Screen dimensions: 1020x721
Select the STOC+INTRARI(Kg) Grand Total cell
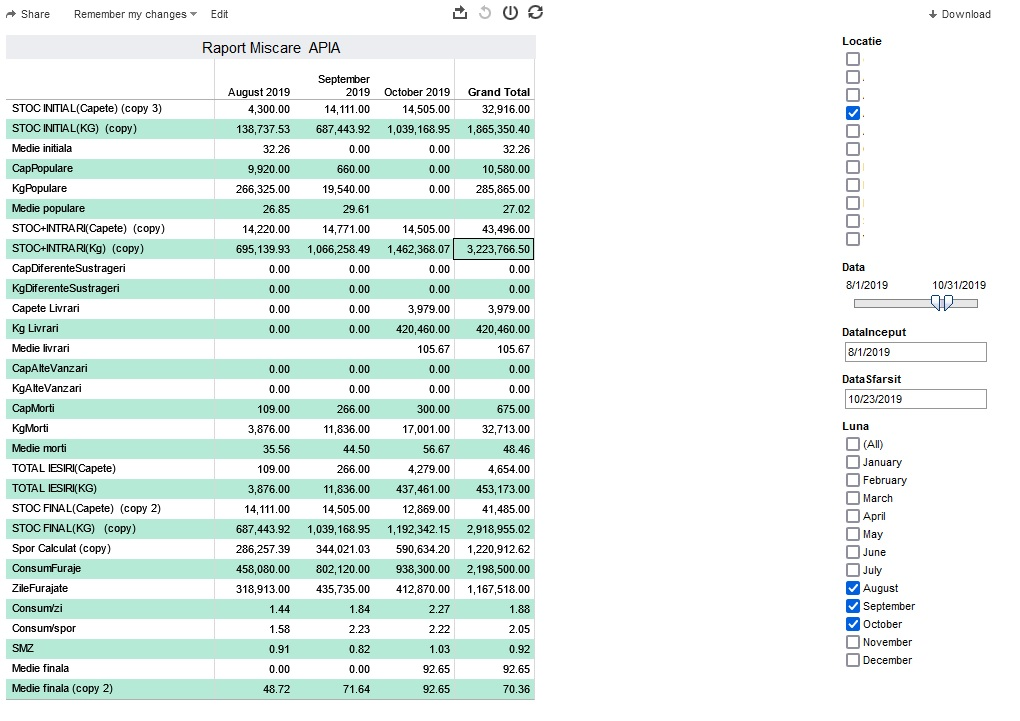click(x=494, y=249)
